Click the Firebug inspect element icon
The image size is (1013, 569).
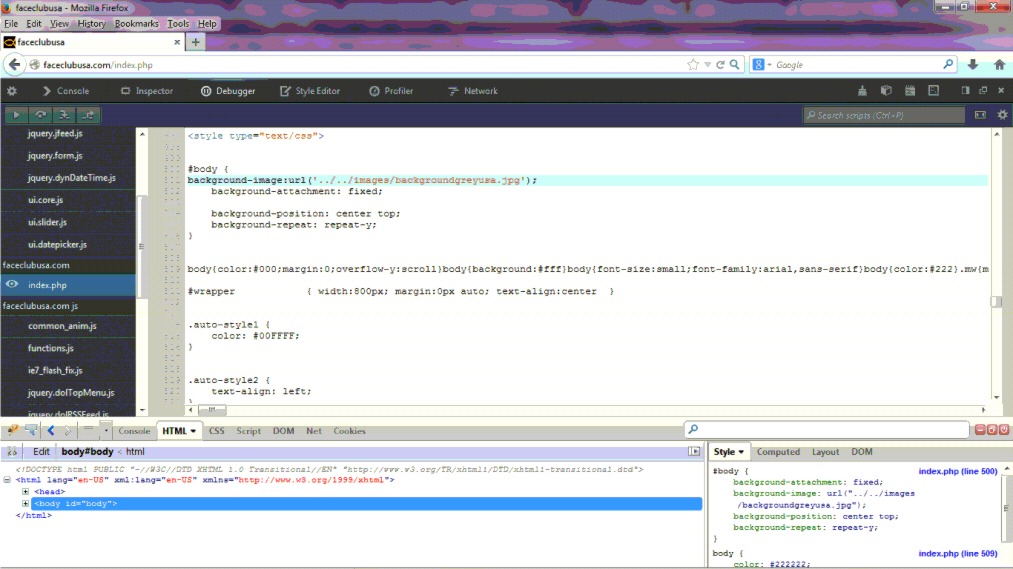[x=32, y=431]
